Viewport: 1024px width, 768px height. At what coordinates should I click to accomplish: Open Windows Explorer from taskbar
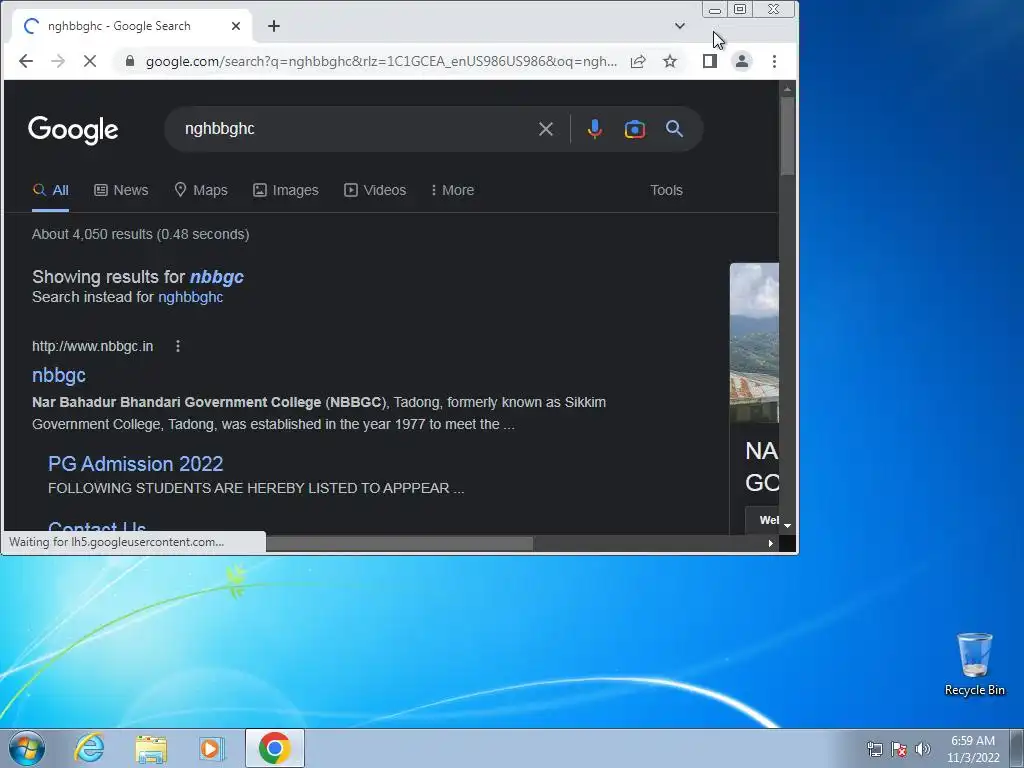click(x=151, y=748)
